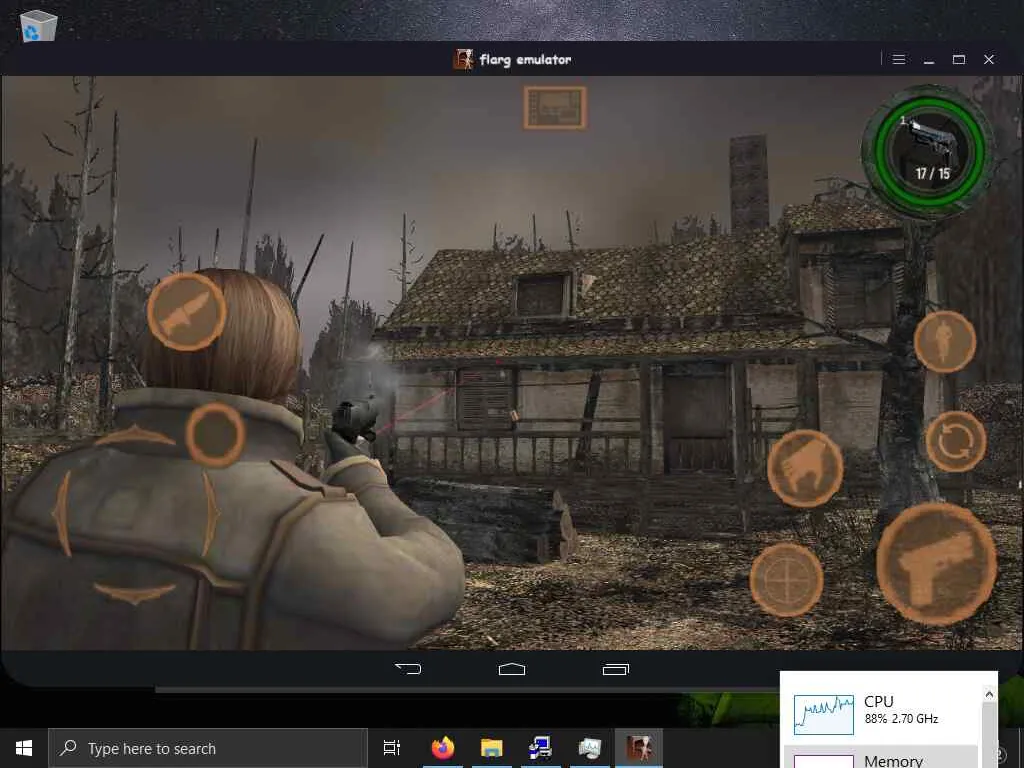Open the inventory case icon at top

(x=555, y=108)
